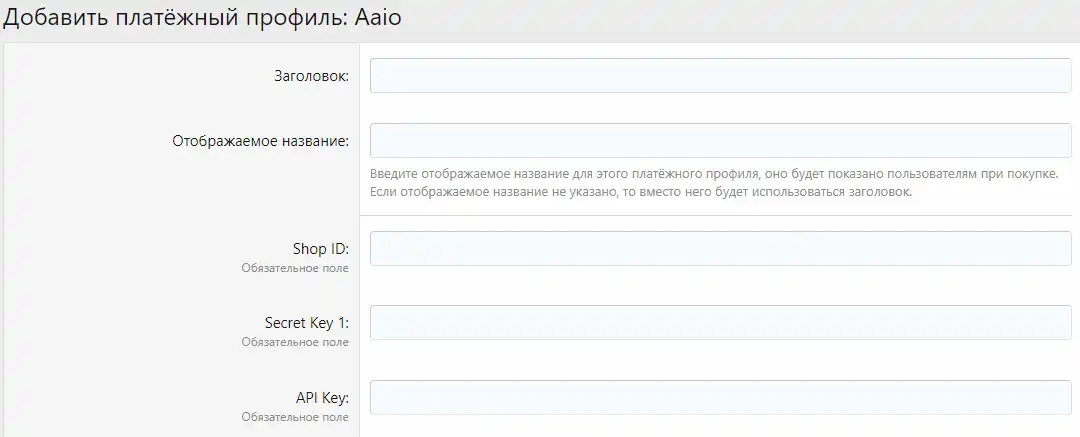The image size is (1080, 437).
Task: Click the divider line above Shop ID field
Action: click(x=715, y=216)
